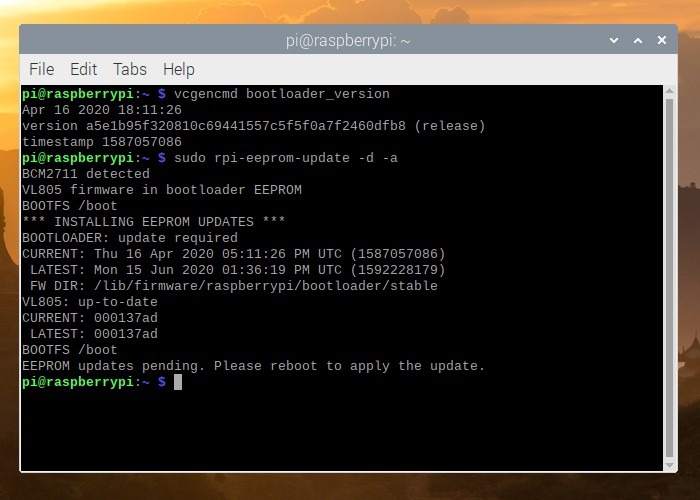
Task: Click the (release) text on version line
Action: [x=450, y=126]
